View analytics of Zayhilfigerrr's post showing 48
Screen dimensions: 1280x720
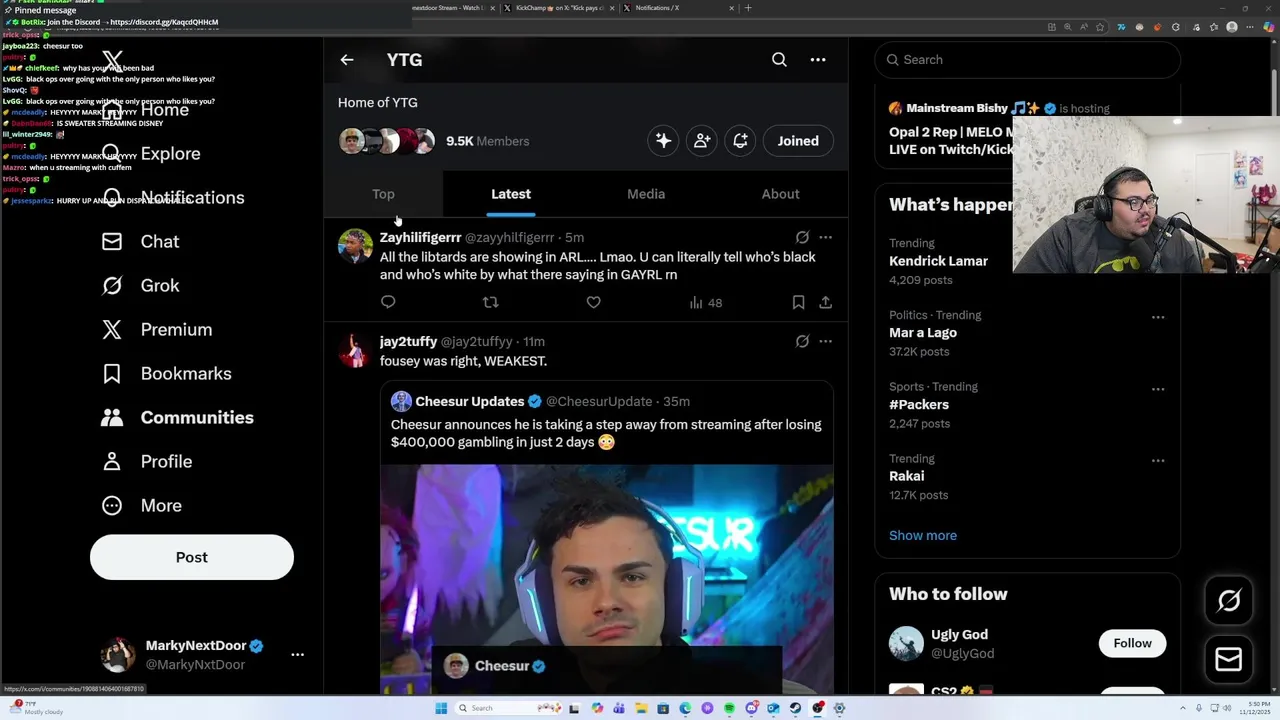(x=706, y=302)
